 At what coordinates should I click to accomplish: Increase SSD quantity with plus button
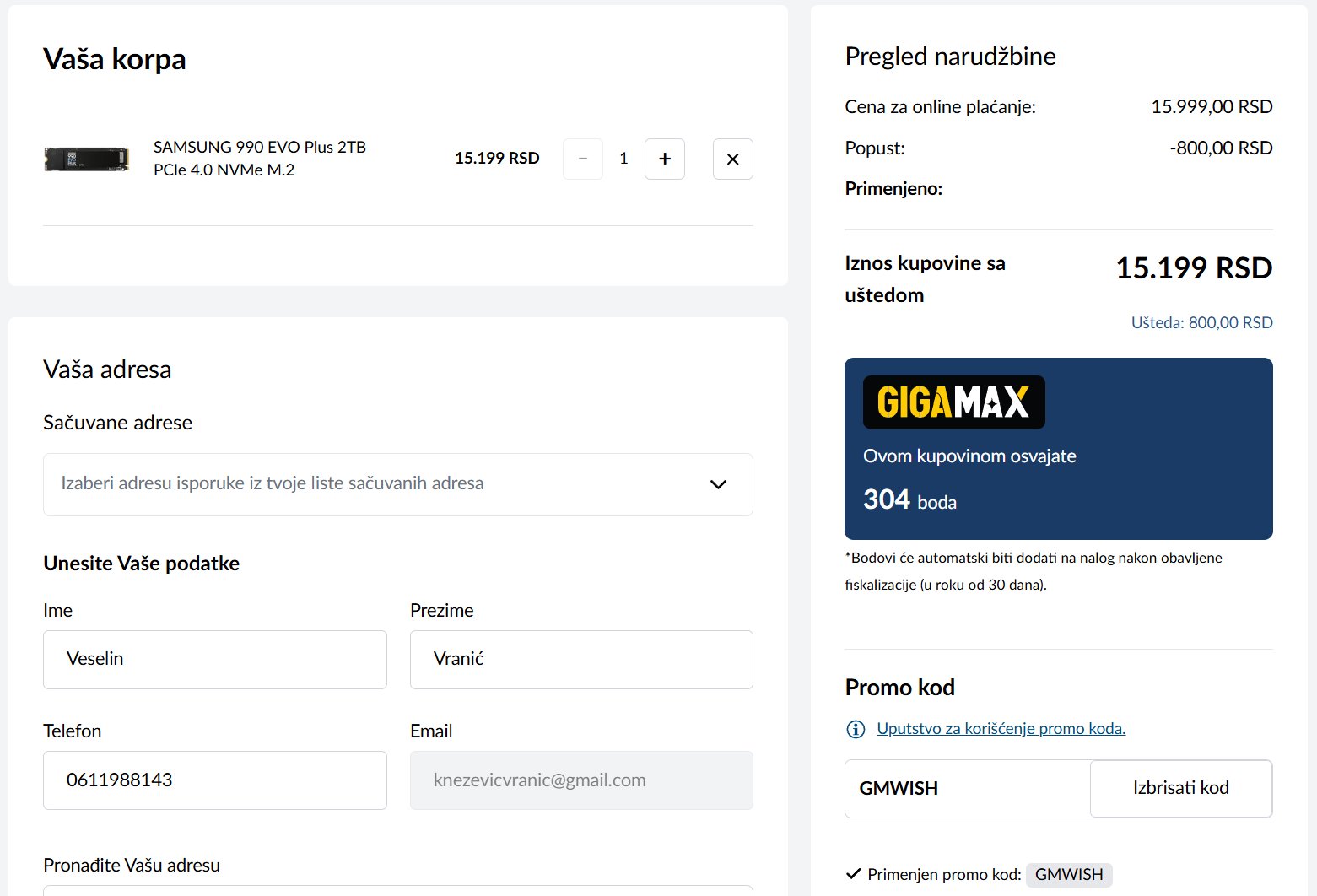[665, 159]
